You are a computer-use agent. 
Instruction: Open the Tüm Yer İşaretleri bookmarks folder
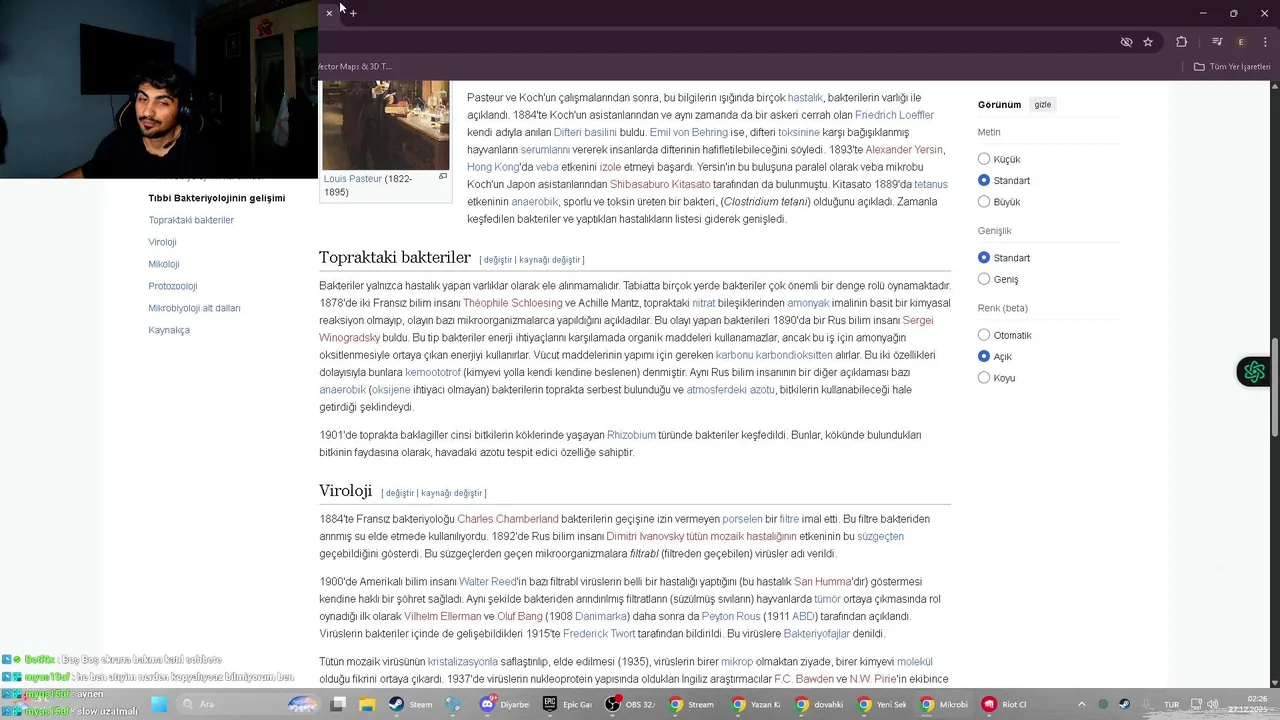click(x=1232, y=67)
